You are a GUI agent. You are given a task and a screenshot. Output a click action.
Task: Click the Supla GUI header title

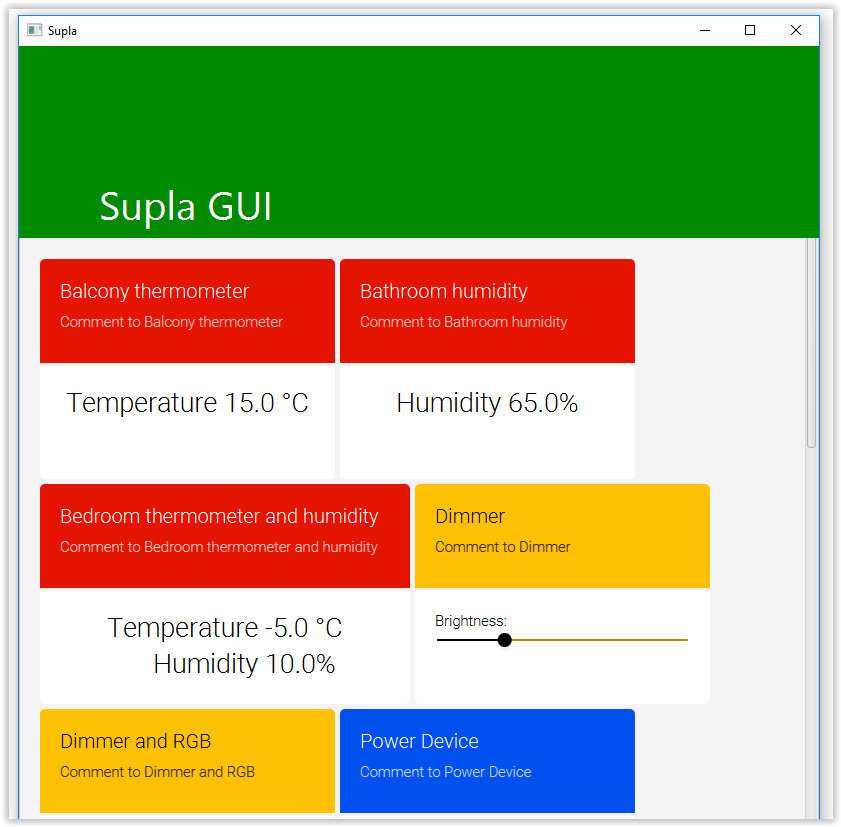click(186, 206)
